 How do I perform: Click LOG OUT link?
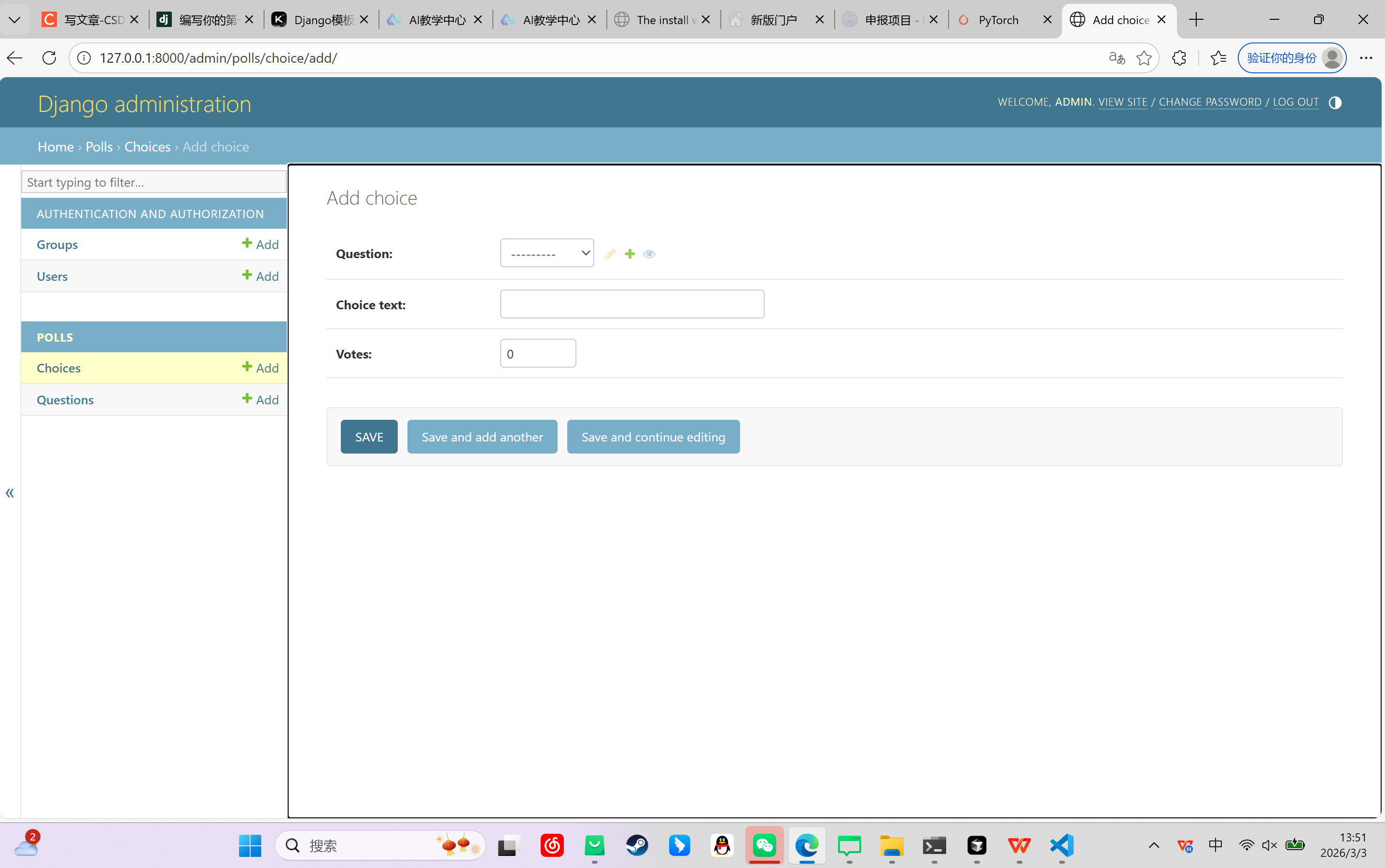pos(1295,102)
